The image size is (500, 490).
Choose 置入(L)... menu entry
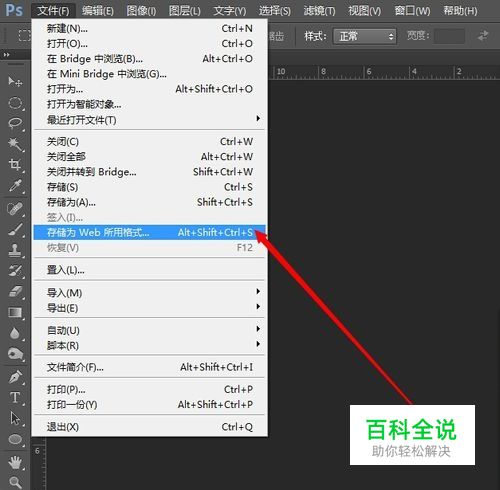(150, 270)
